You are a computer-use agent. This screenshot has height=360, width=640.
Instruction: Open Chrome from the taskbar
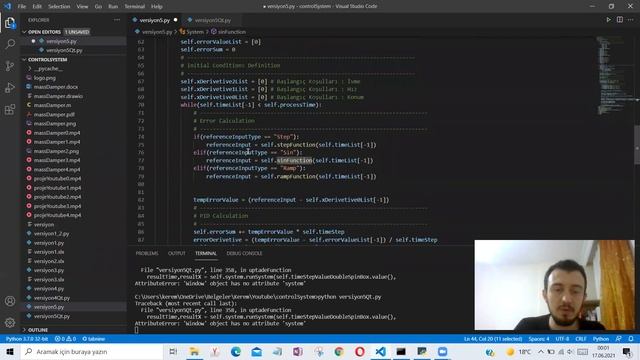tap(339, 351)
